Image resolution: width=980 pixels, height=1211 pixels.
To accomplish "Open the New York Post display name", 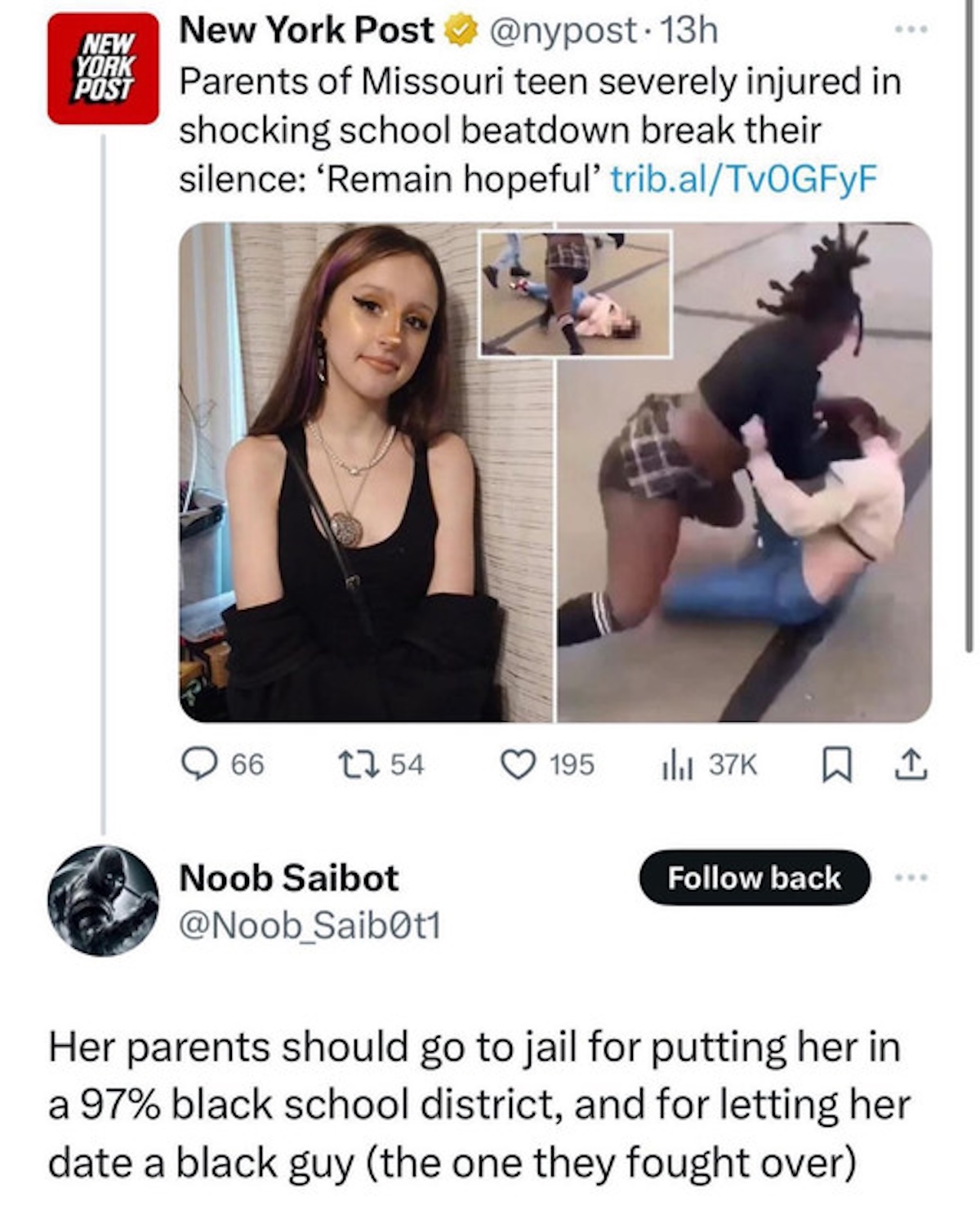I will point(306,31).
